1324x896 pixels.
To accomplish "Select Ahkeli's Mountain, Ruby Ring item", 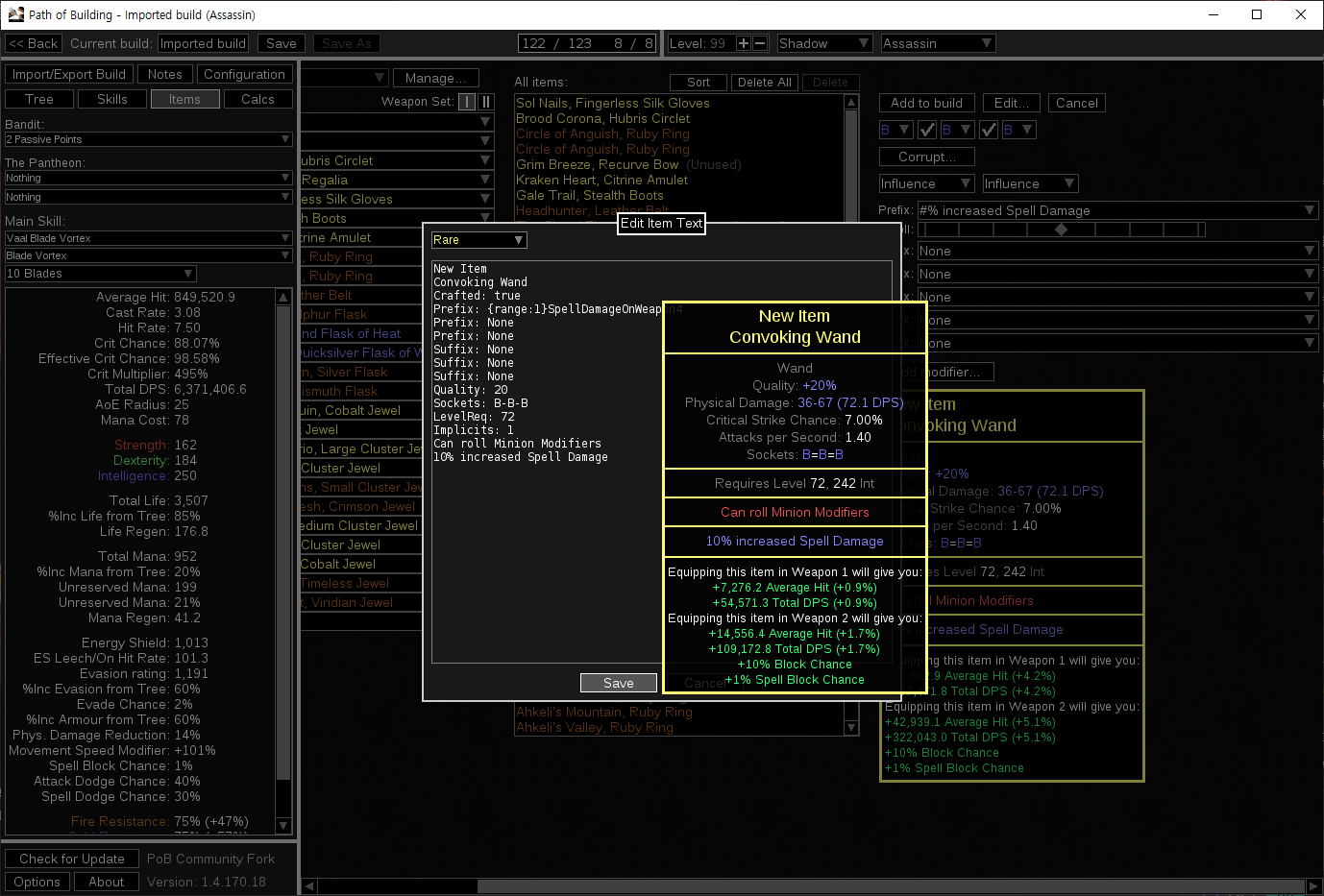I will coord(604,712).
